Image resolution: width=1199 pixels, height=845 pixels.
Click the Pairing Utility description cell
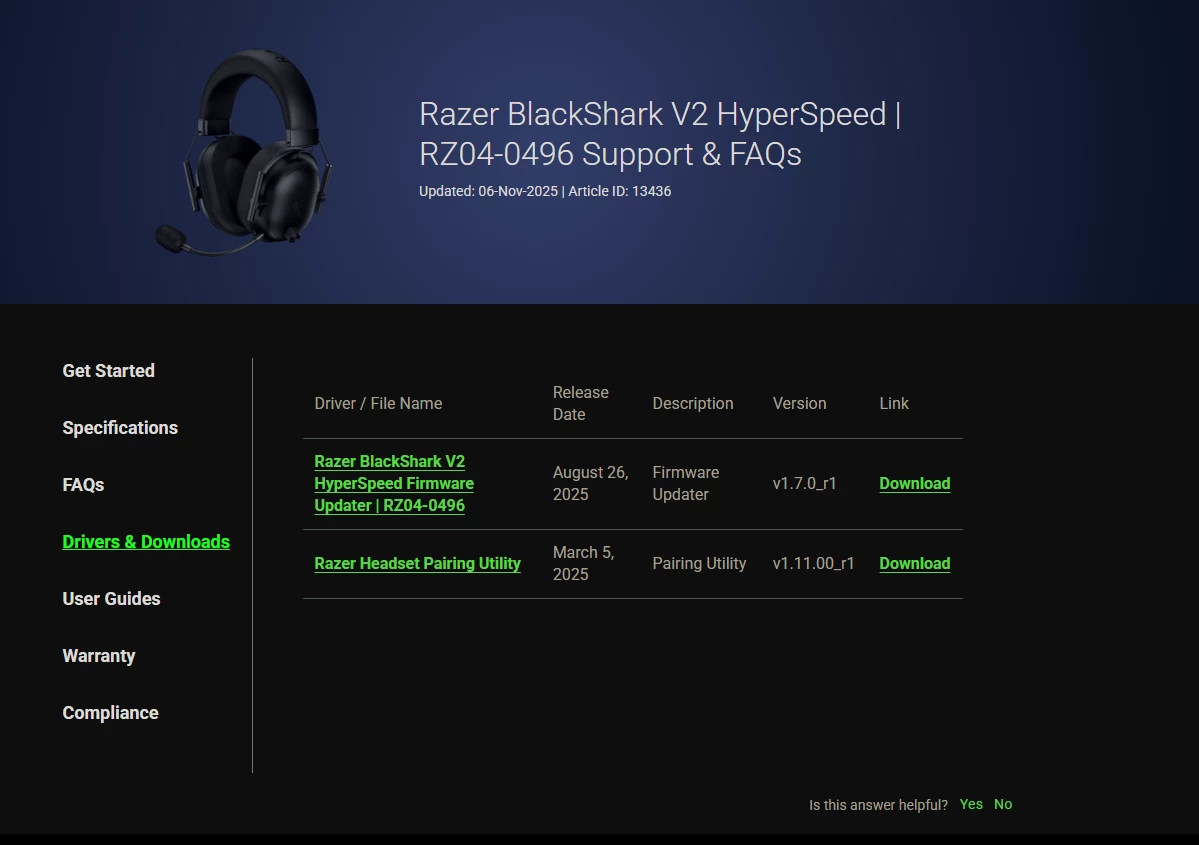pos(699,564)
